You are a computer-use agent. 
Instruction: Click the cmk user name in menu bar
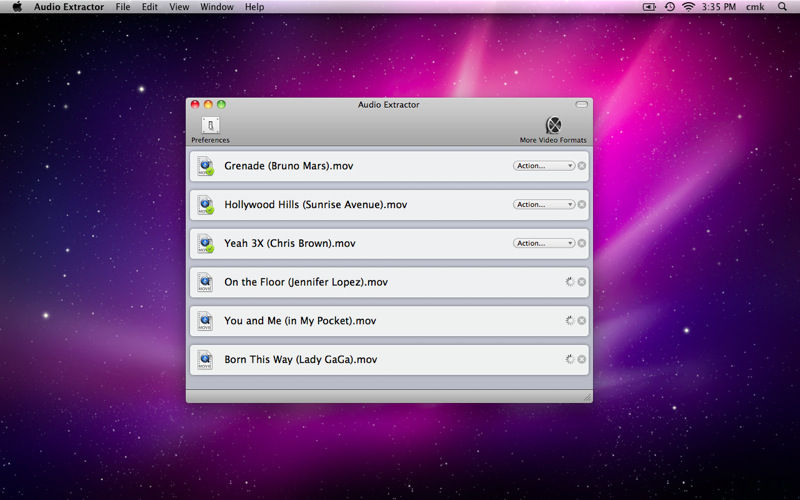(755, 7)
